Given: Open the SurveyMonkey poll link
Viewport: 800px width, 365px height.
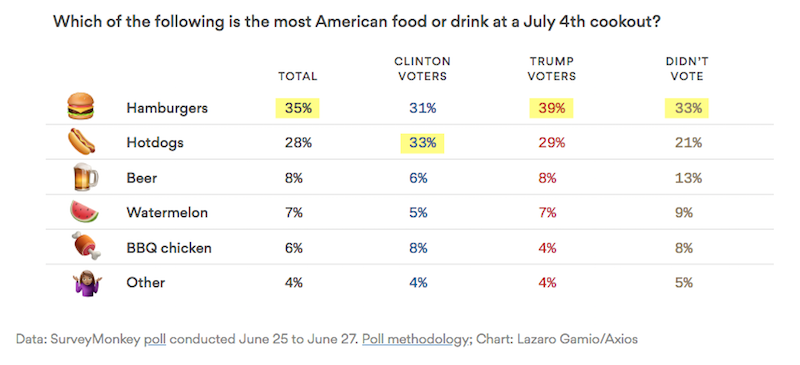Looking at the screenshot, I should [155, 339].
